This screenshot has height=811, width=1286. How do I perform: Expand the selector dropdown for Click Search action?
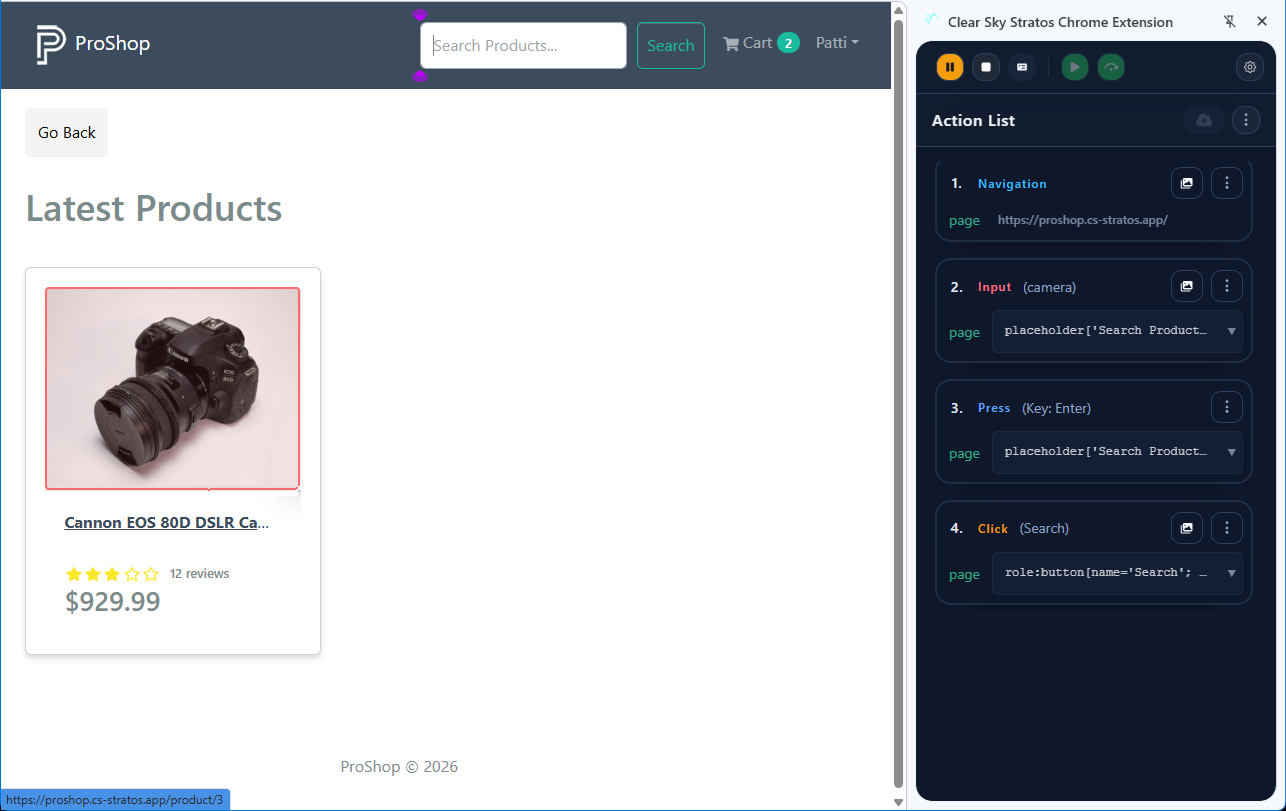point(1231,573)
